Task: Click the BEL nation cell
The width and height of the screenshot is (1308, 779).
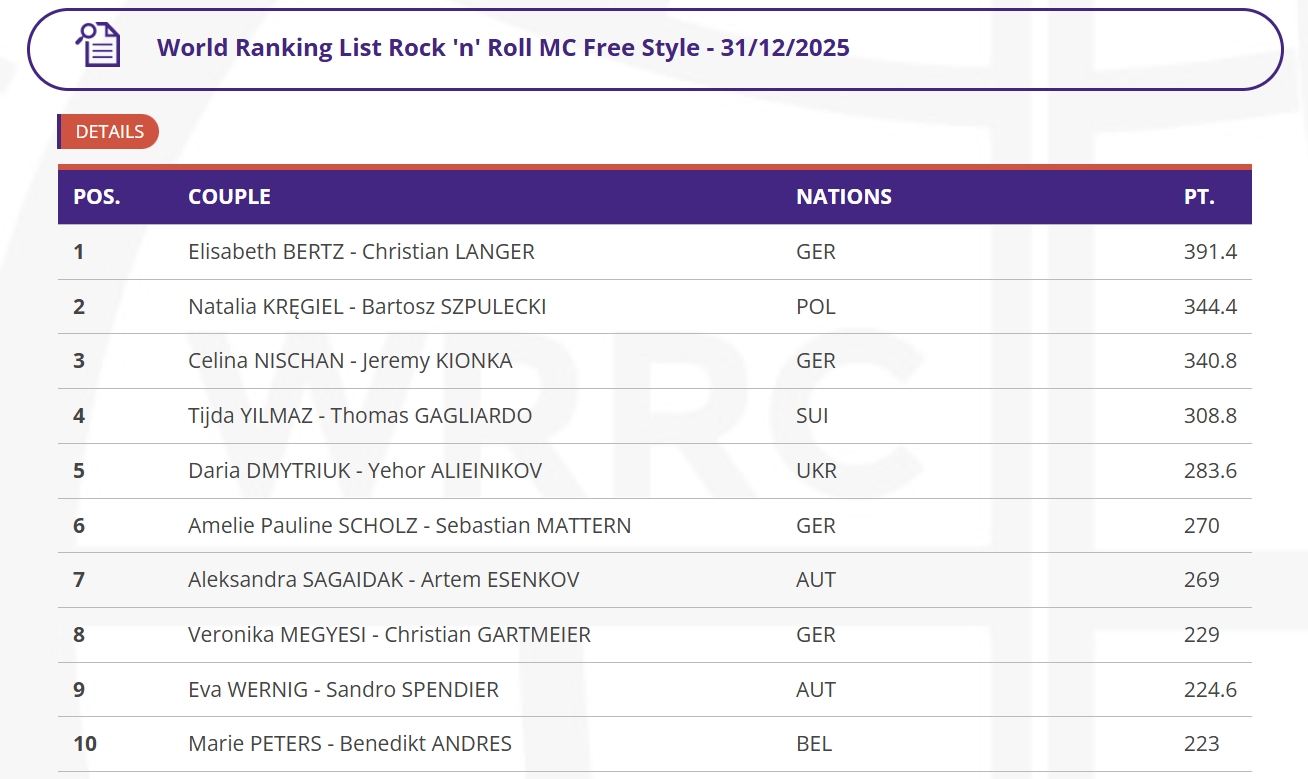Action: click(814, 744)
